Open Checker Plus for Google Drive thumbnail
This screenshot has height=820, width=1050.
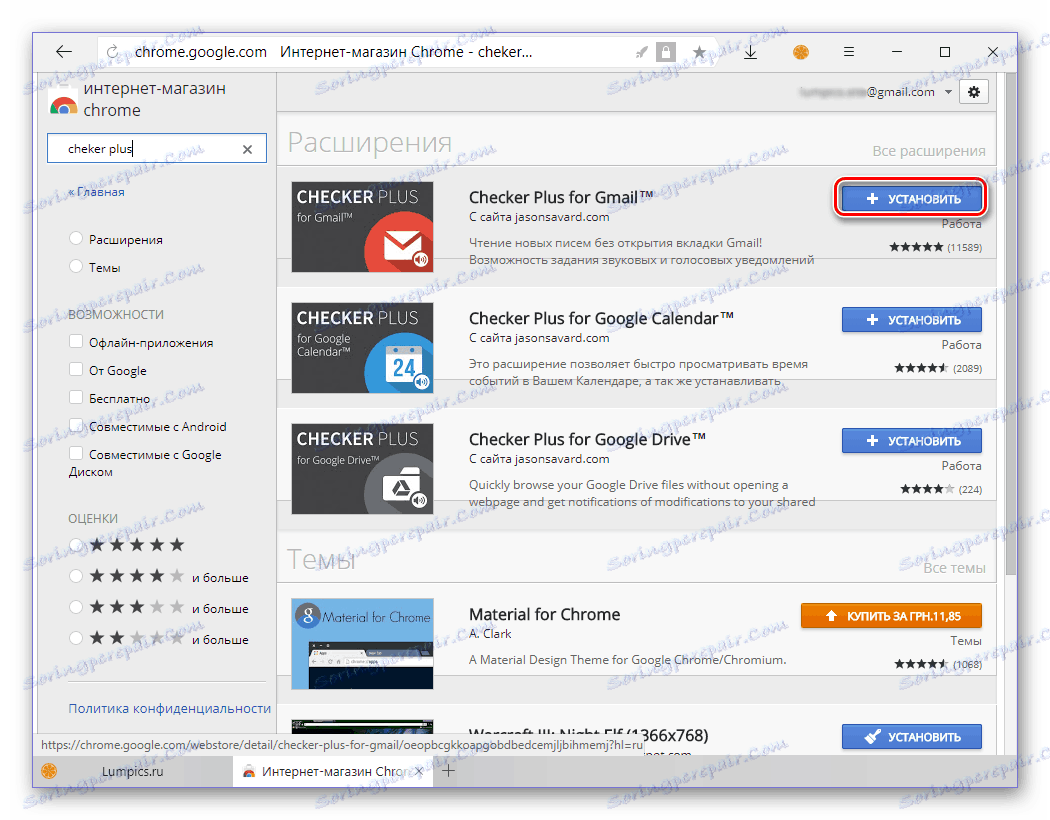[362, 469]
